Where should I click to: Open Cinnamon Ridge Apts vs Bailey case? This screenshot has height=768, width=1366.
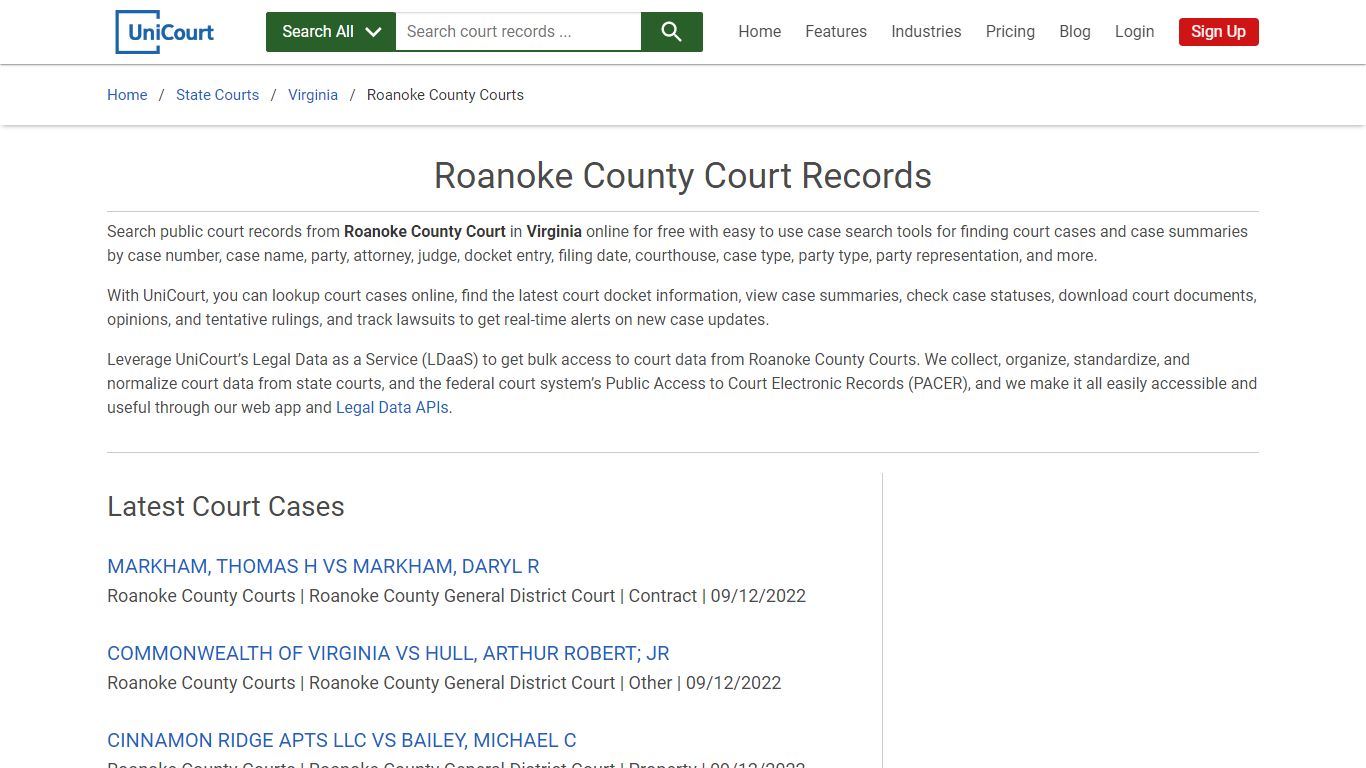[x=342, y=740]
